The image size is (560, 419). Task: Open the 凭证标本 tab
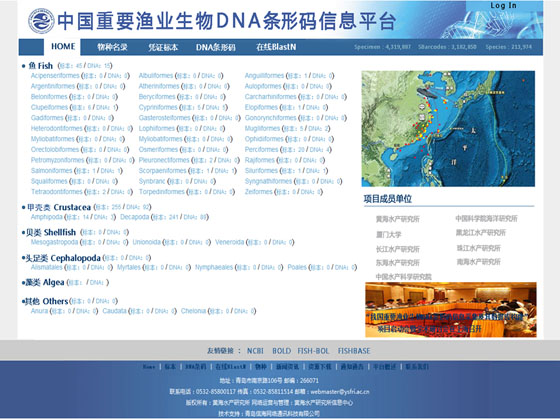click(x=163, y=47)
